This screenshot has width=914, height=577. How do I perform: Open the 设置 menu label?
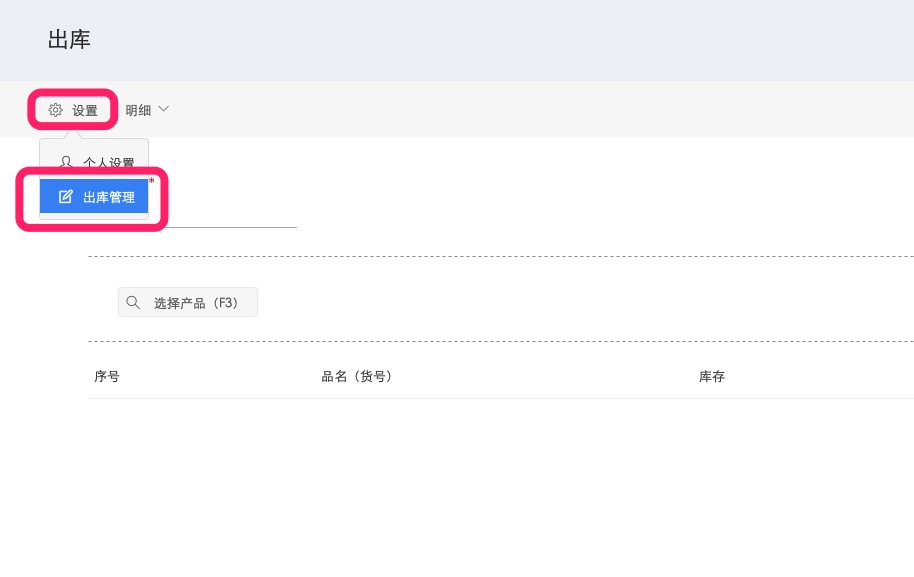[85, 110]
